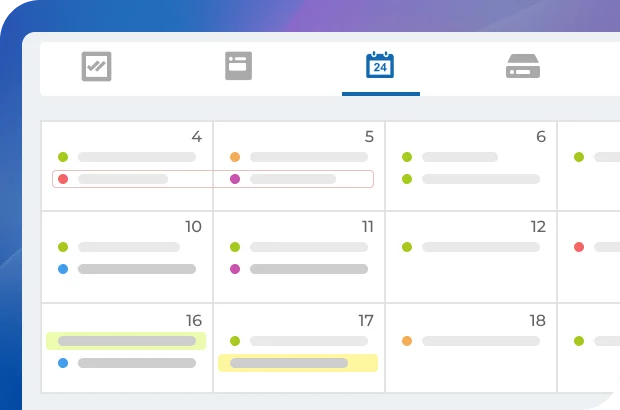Click the blue dot event on day 10
620x410 pixels.
[136, 269]
